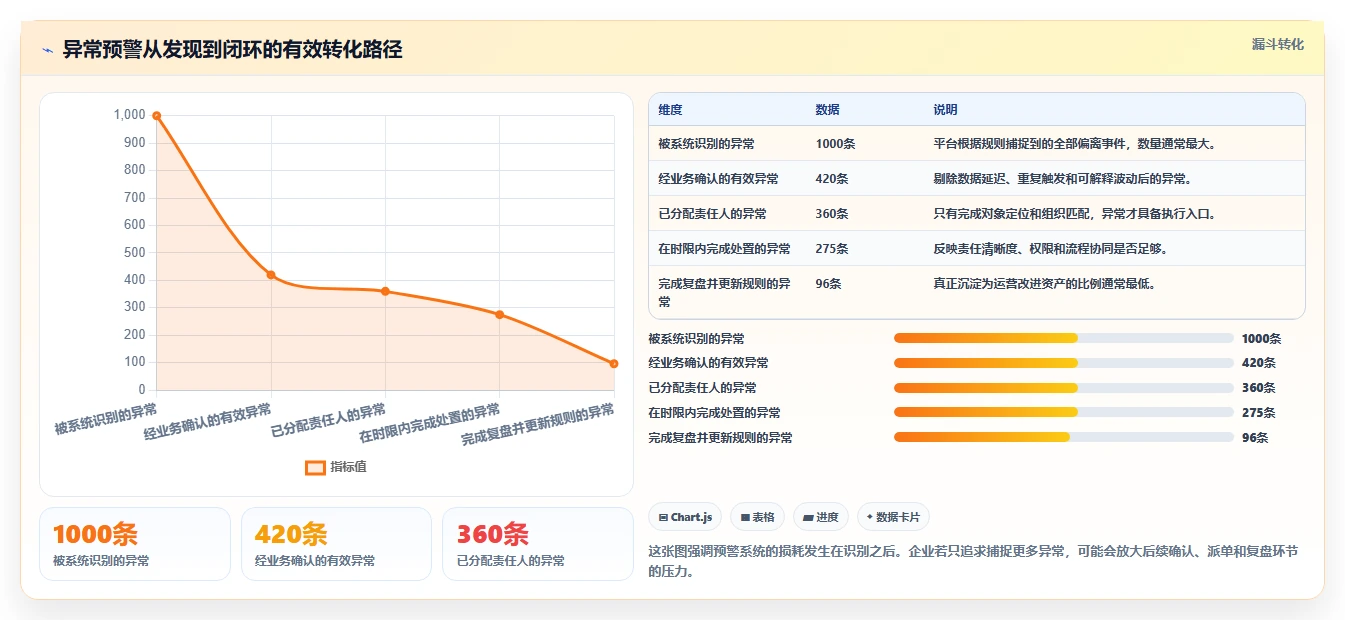Viewport: 1345px width, 620px height.
Task: Click the progress value 360条
Action: tap(1258, 388)
